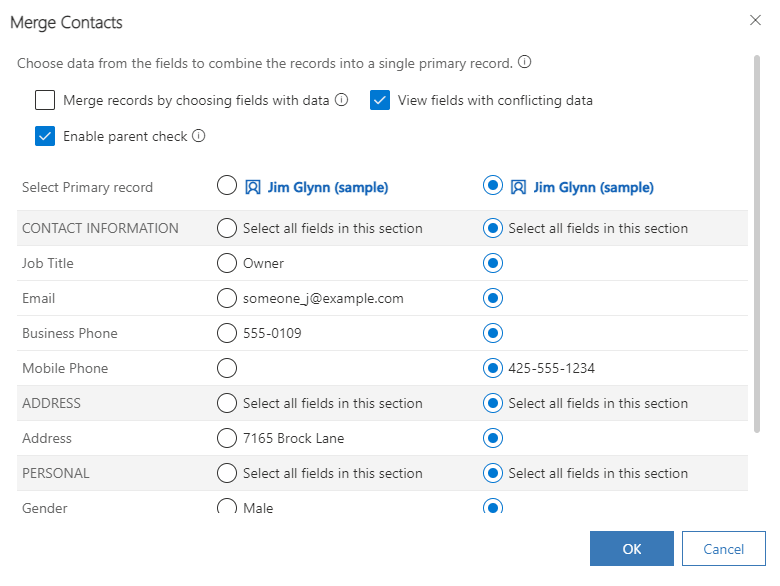
Task: Select all Personal section fields from left record
Action: click(x=227, y=473)
